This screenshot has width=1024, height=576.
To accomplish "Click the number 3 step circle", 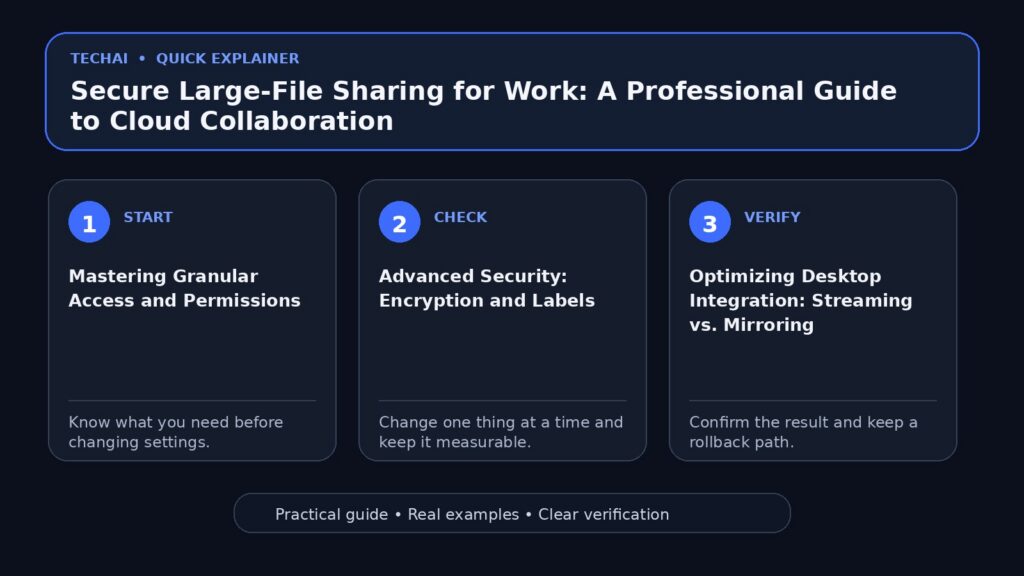I will pyautogui.click(x=709, y=222).
